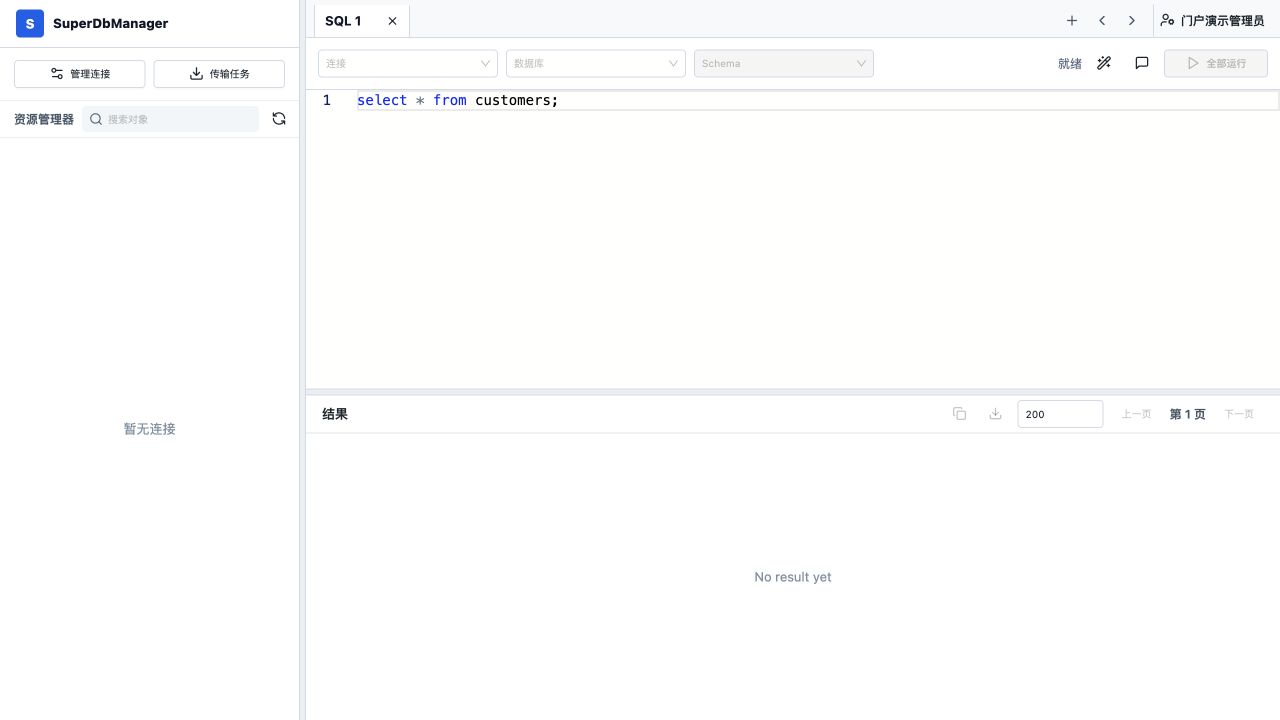Viewport: 1280px width, 720px height.
Task: Go to next page (下一页)
Action: pos(1239,414)
